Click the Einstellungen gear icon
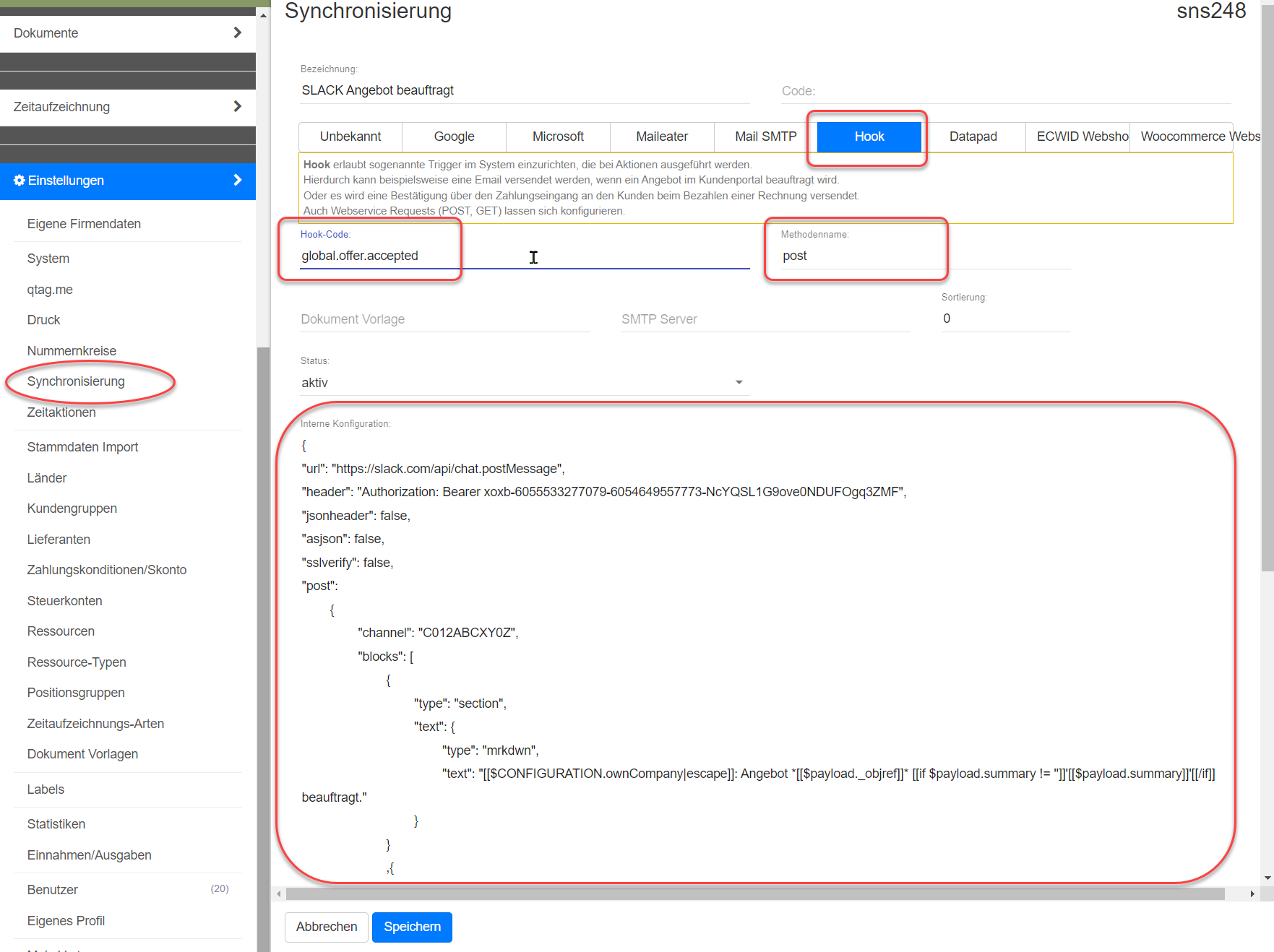The width and height of the screenshot is (1274, 952). click(x=20, y=181)
